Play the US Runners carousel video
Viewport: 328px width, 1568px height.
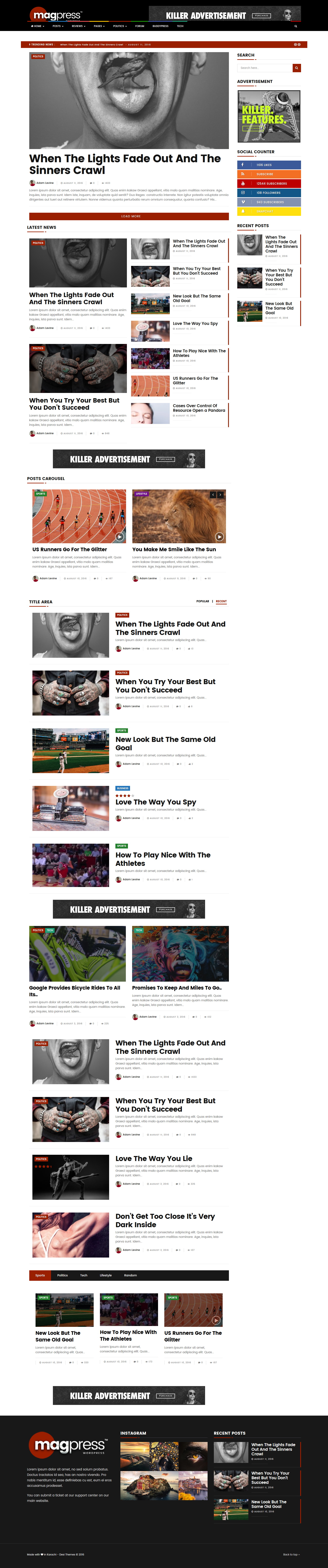tap(120, 537)
